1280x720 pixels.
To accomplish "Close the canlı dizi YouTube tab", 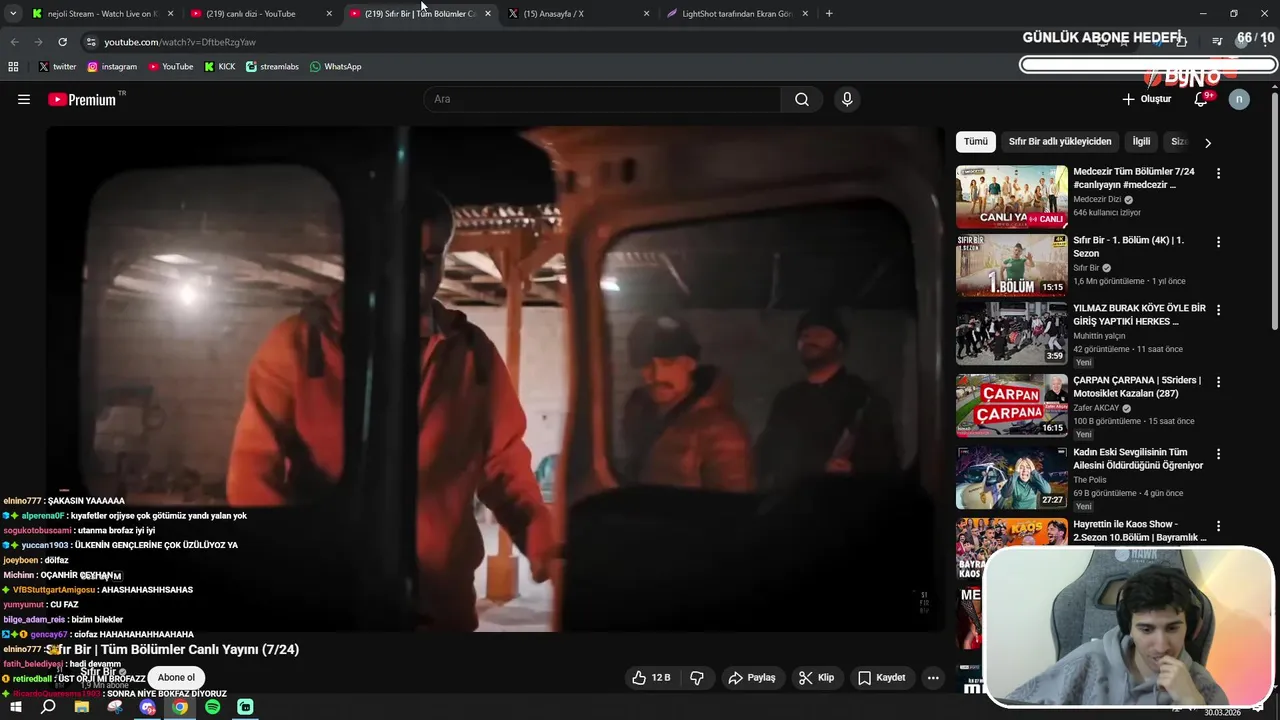I will (x=329, y=14).
